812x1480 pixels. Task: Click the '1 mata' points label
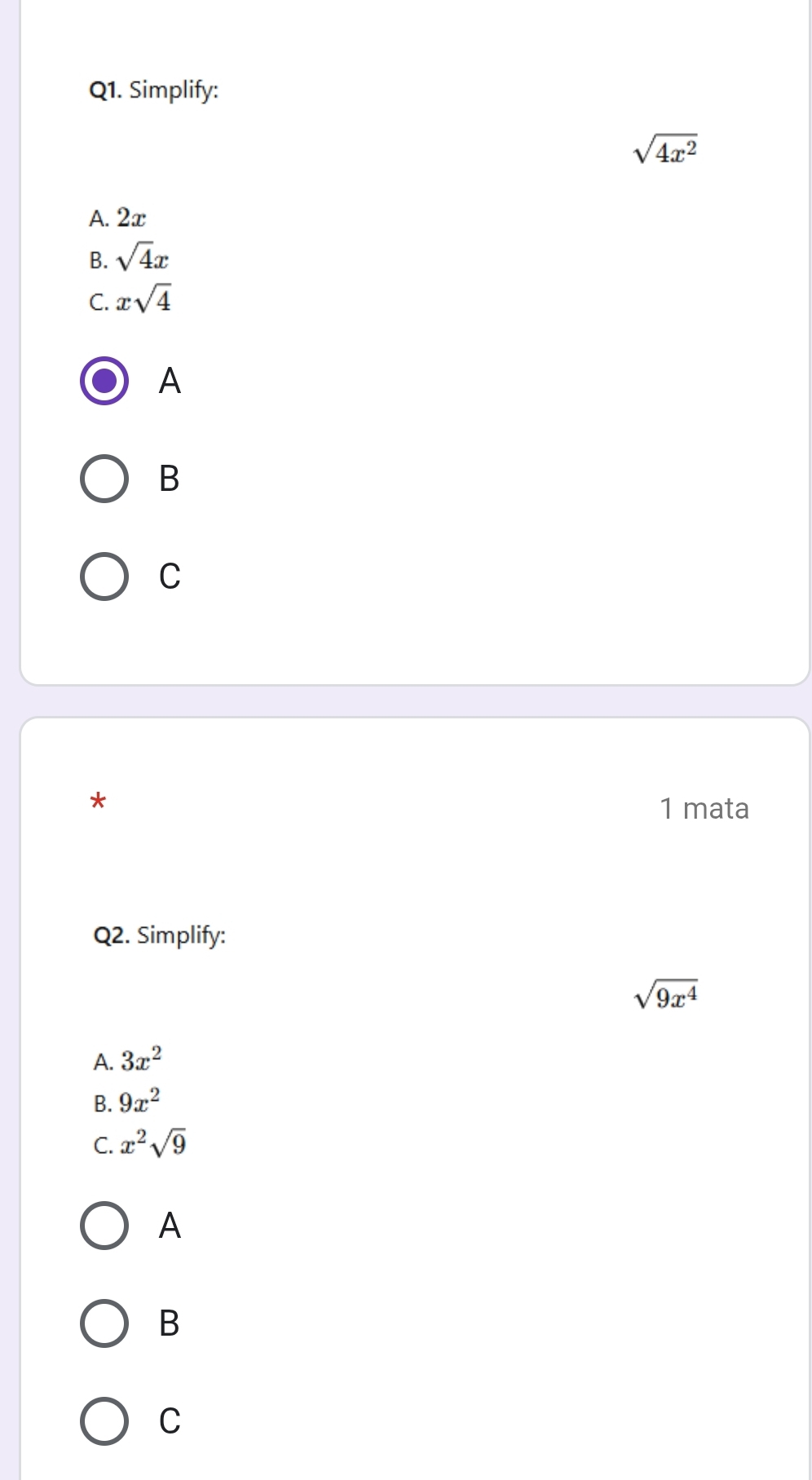[704, 808]
